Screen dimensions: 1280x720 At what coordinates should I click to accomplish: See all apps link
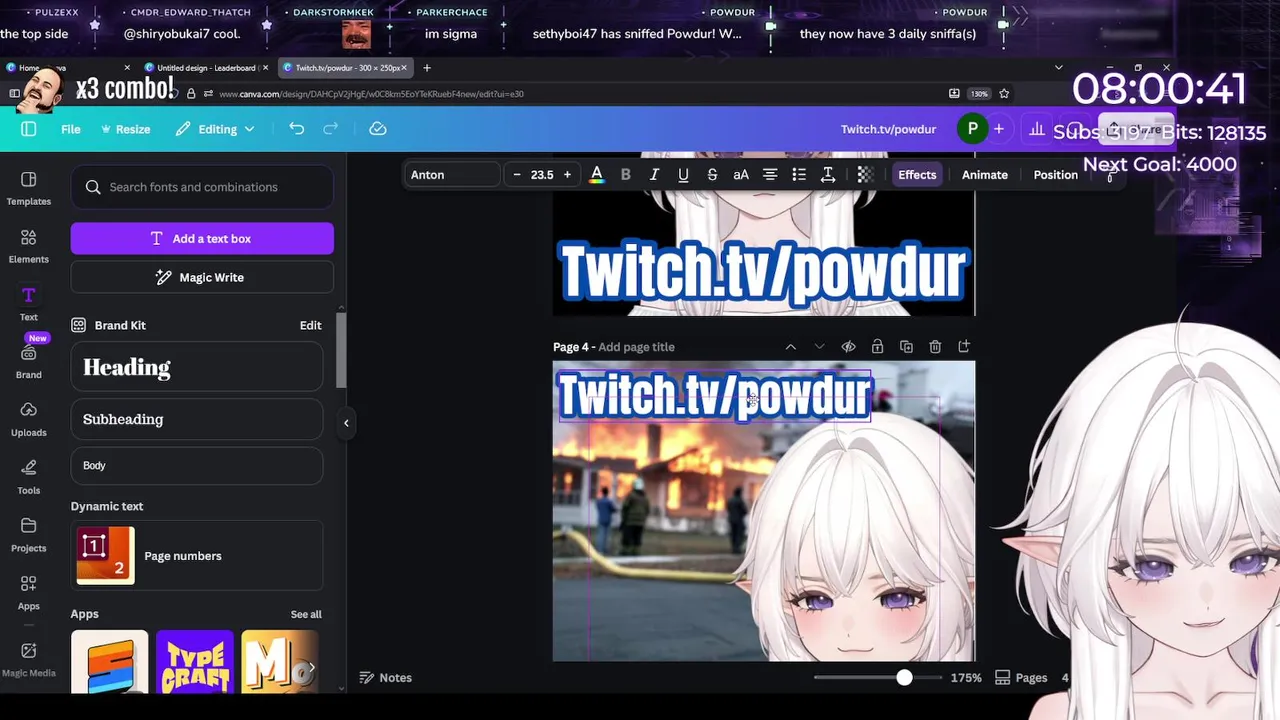point(306,614)
